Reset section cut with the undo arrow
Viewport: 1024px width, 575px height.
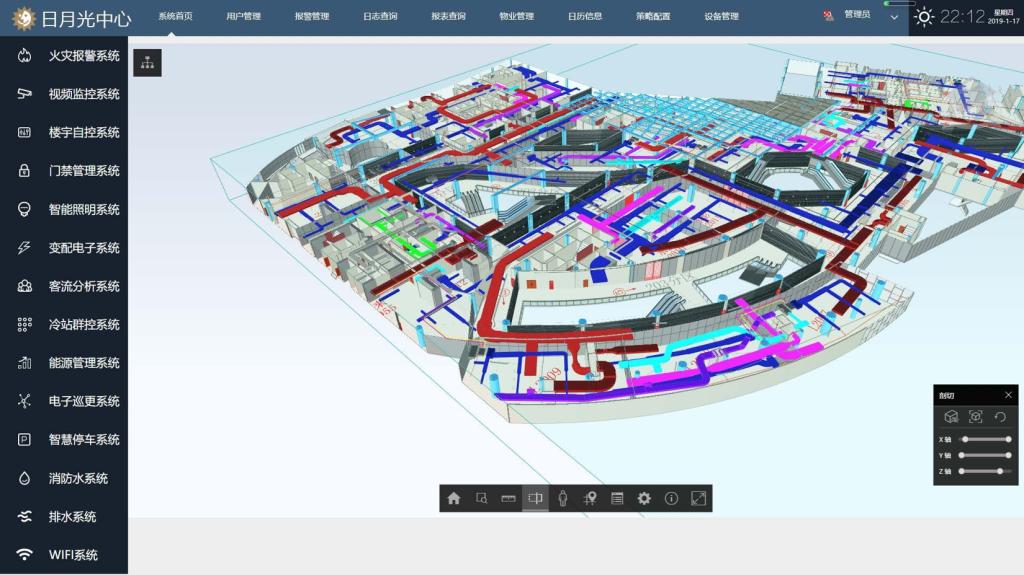click(x=999, y=417)
